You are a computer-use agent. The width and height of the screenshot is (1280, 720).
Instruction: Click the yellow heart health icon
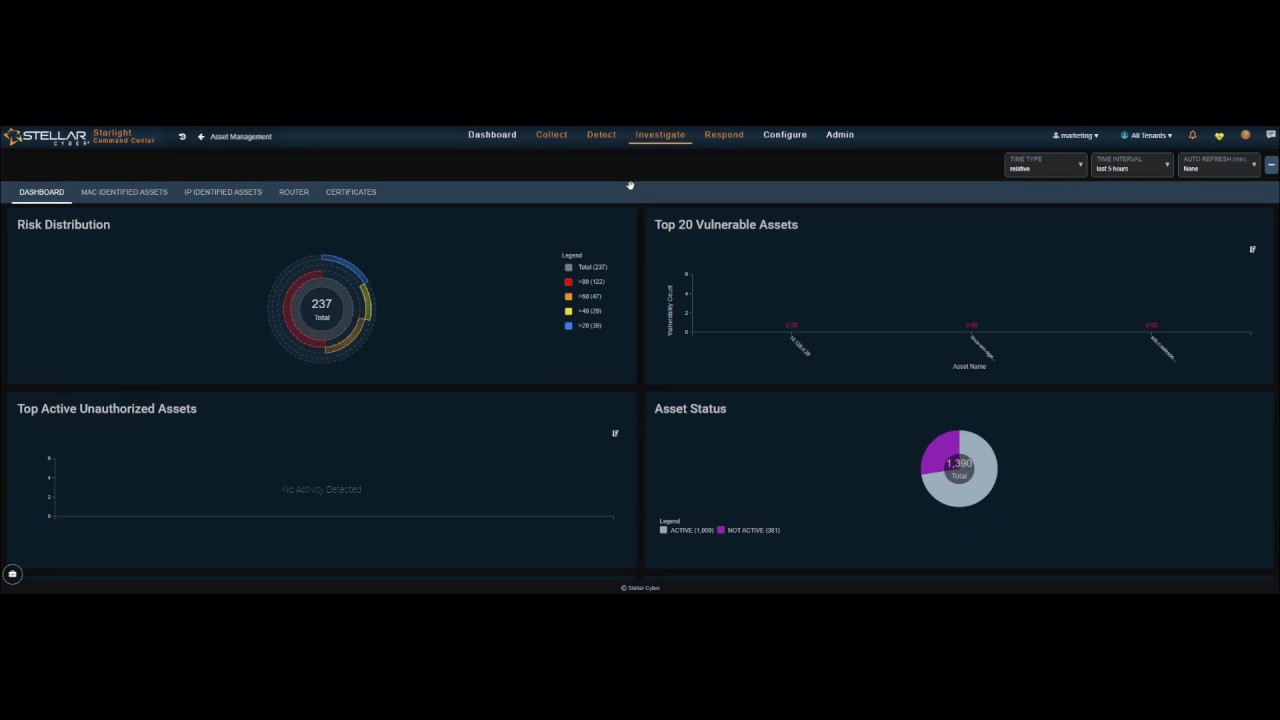pyautogui.click(x=1219, y=135)
